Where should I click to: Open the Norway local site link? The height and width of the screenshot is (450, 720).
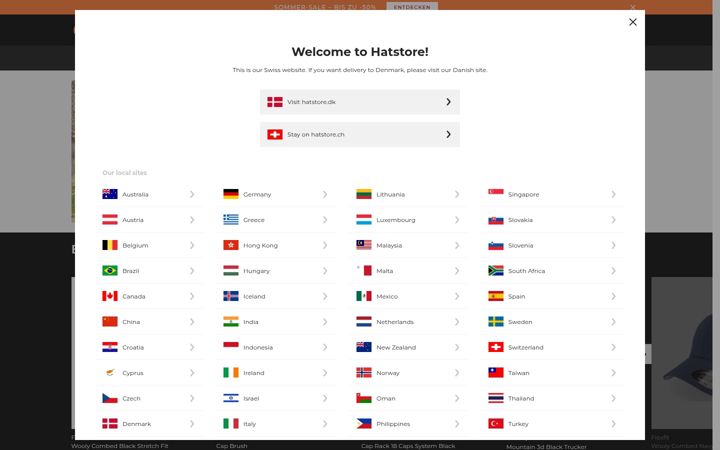(x=409, y=373)
